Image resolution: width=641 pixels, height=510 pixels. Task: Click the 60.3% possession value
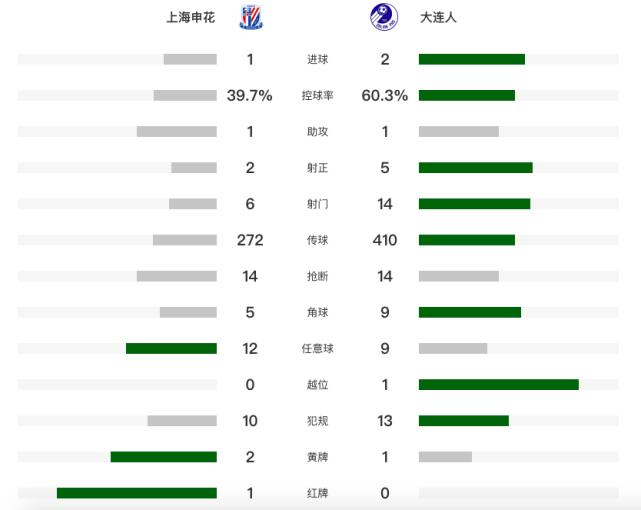[x=385, y=95]
